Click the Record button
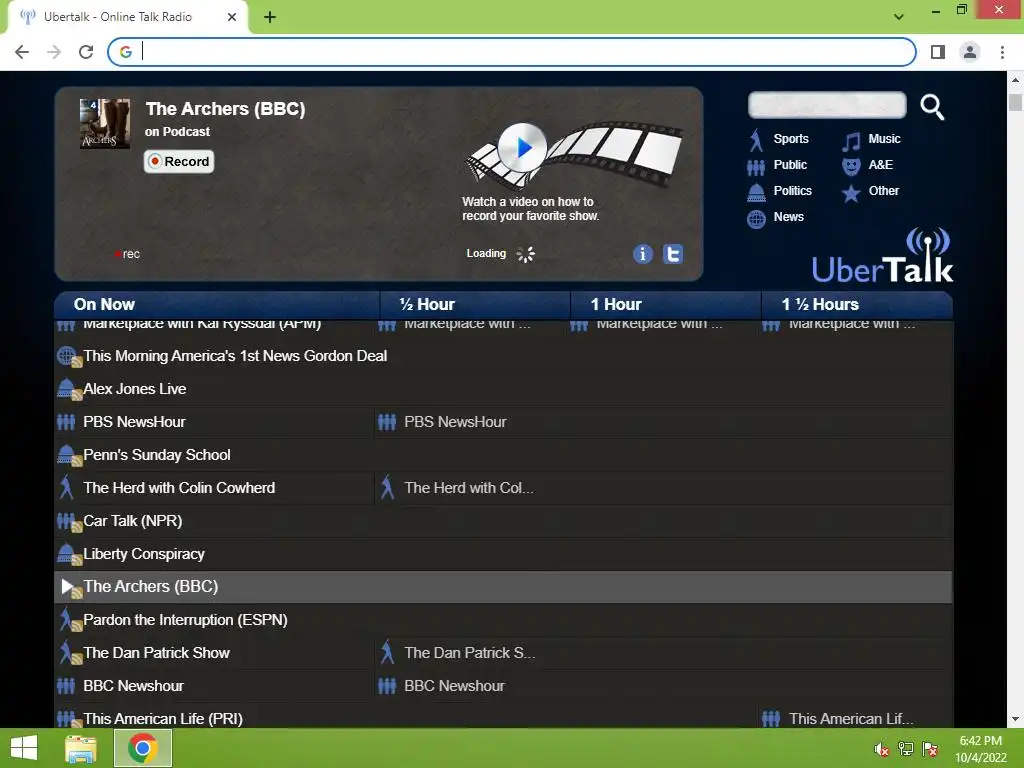 pyautogui.click(x=179, y=161)
